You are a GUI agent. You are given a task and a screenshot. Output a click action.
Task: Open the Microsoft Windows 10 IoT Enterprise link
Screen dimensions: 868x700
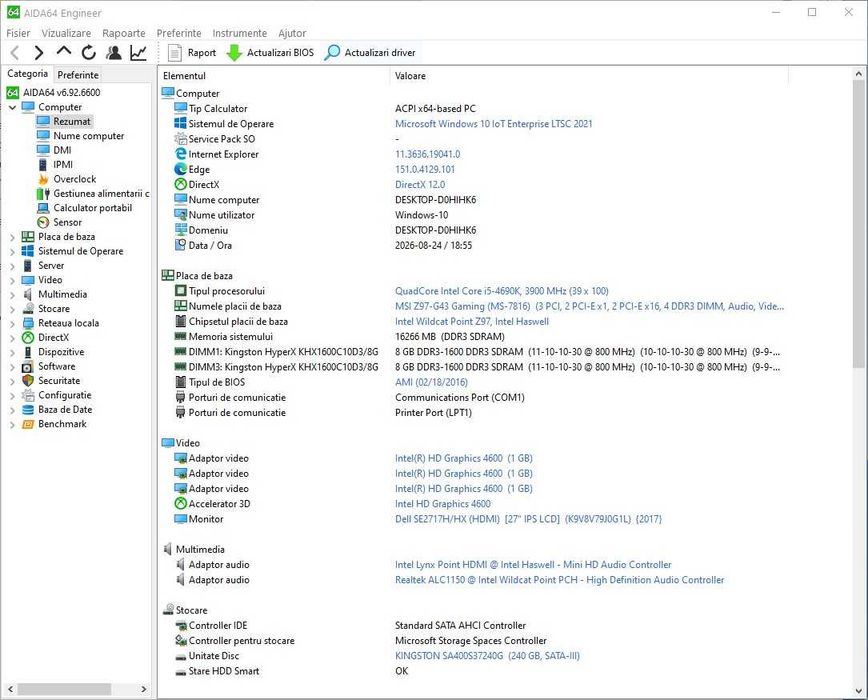(493, 124)
